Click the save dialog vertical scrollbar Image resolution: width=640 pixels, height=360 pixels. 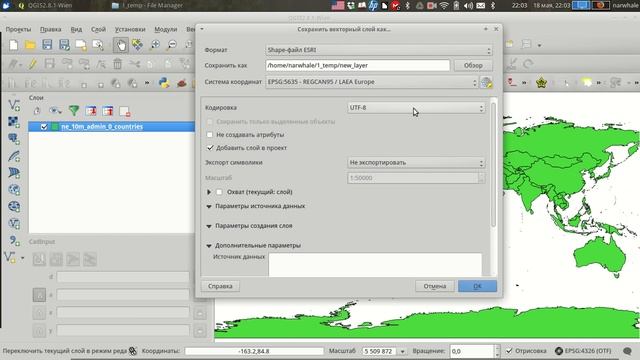tap(493, 165)
